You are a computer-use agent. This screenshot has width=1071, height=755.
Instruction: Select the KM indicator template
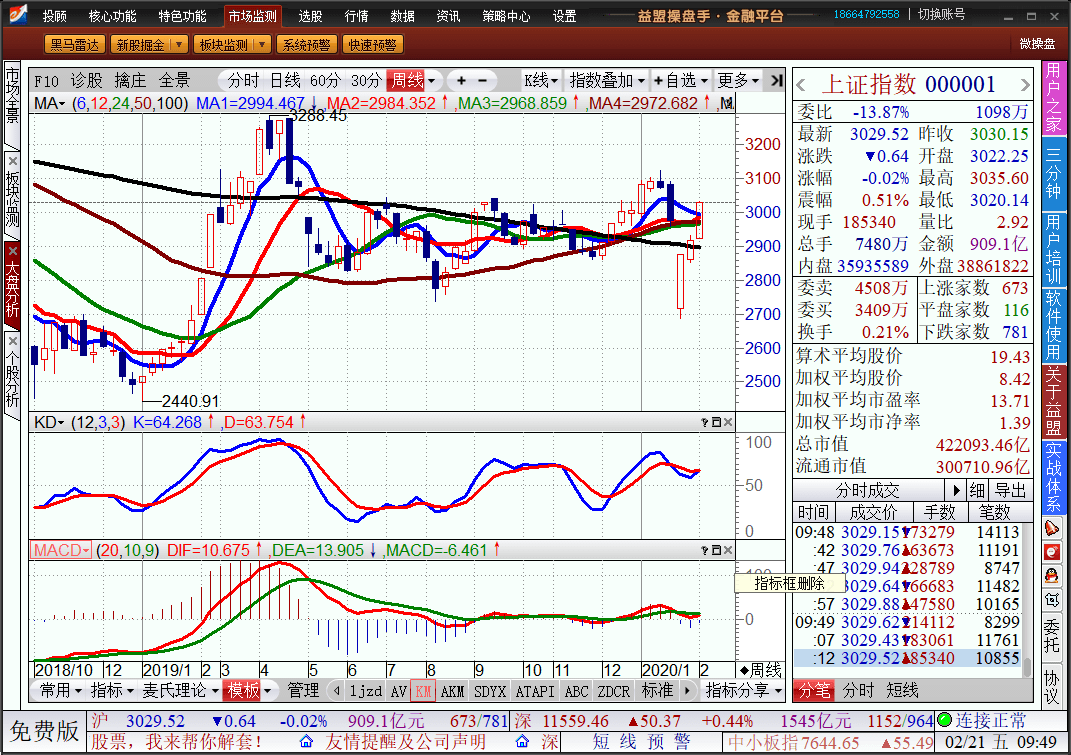[423, 691]
